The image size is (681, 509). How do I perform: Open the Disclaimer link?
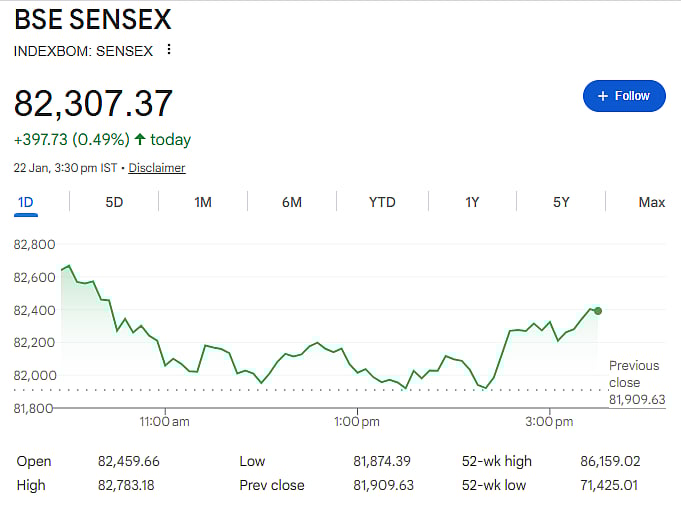pos(157,168)
